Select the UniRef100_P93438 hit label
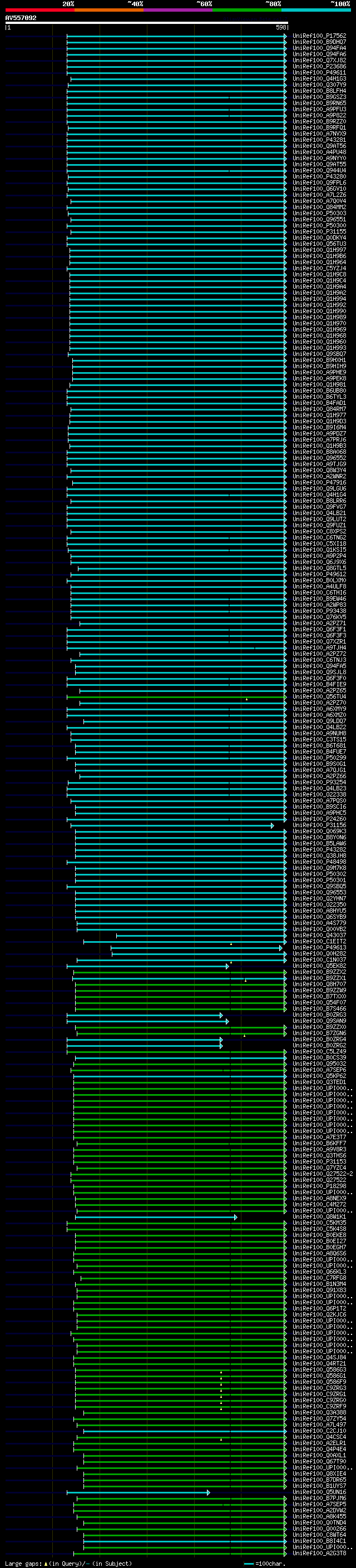356x1568 pixels. [x=319, y=611]
